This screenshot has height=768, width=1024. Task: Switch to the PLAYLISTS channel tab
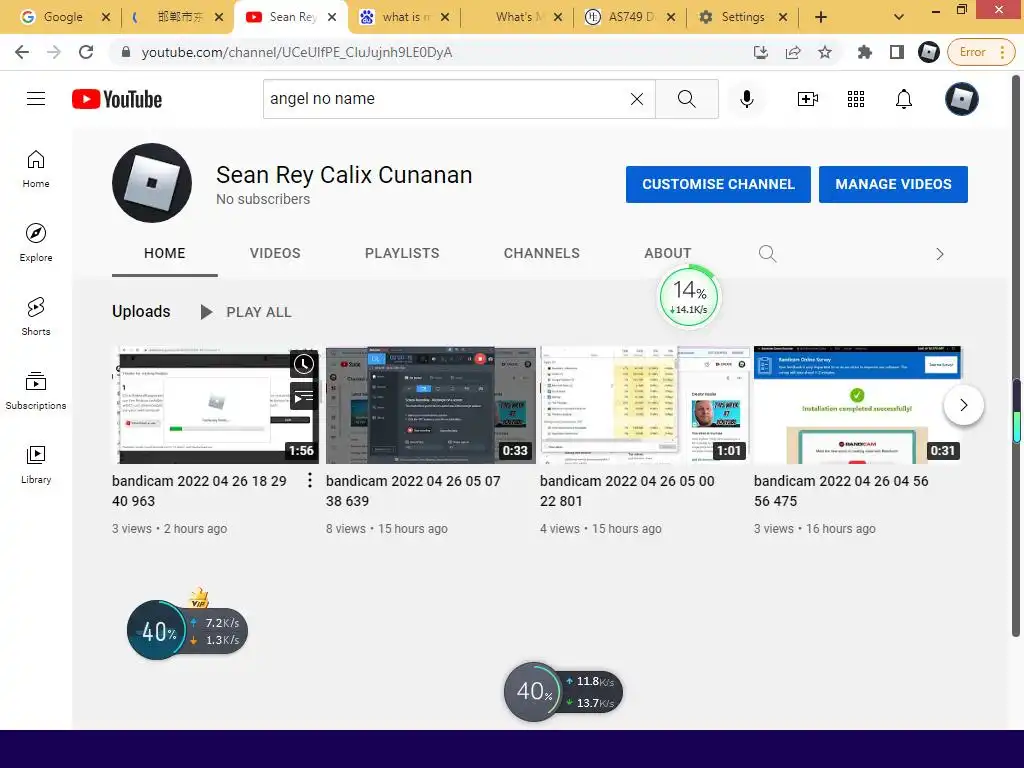402,253
